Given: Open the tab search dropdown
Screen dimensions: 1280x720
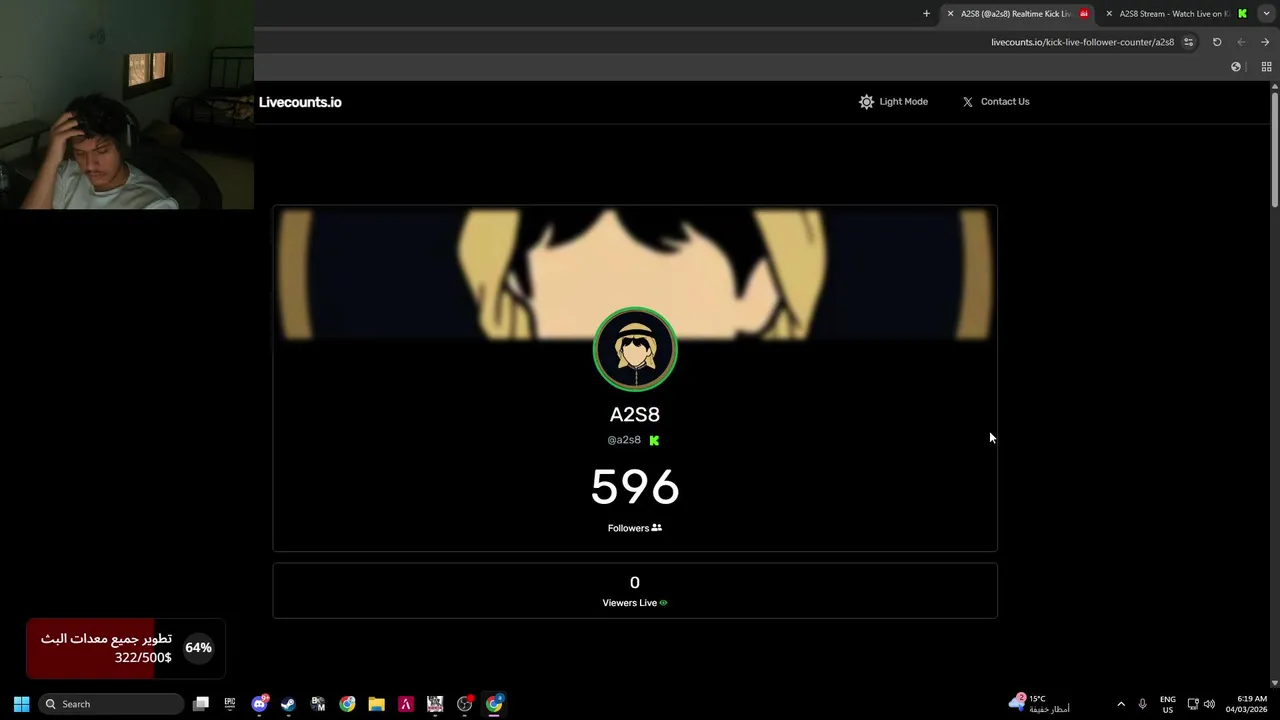Looking at the screenshot, I should (1266, 14).
